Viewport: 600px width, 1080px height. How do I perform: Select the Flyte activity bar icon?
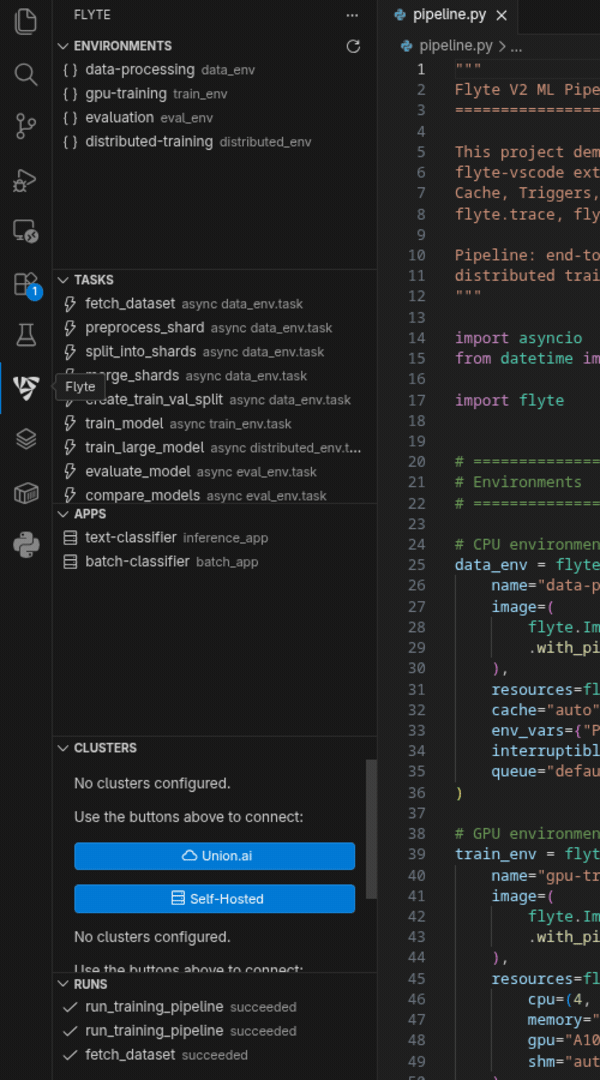point(25,388)
